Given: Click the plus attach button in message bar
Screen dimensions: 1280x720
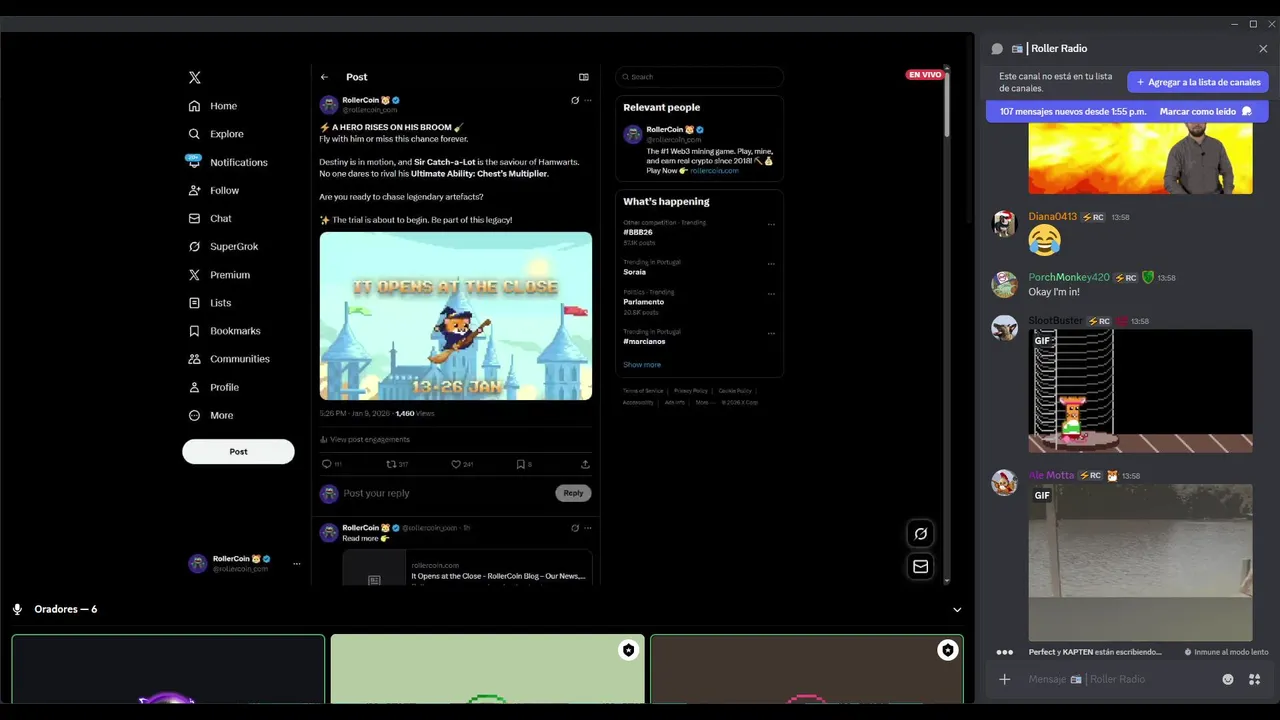Looking at the screenshot, I should [1005, 679].
